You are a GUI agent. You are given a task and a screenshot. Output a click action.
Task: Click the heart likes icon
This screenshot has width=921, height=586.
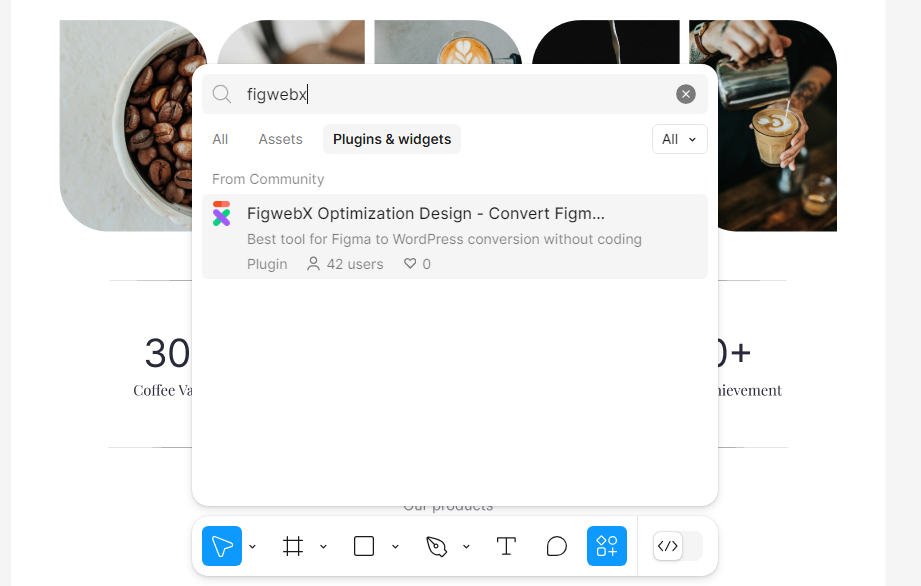pyautogui.click(x=410, y=264)
